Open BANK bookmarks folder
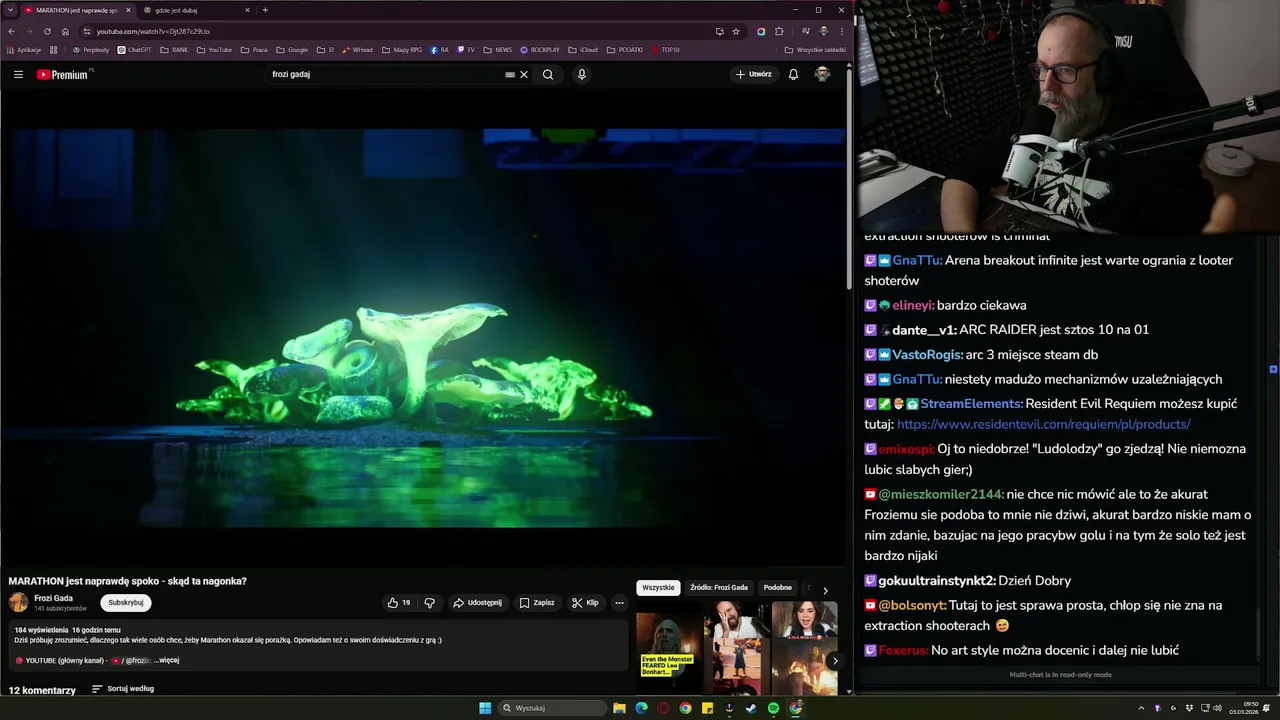This screenshot has height=720, width=1280. coord(174,49)
